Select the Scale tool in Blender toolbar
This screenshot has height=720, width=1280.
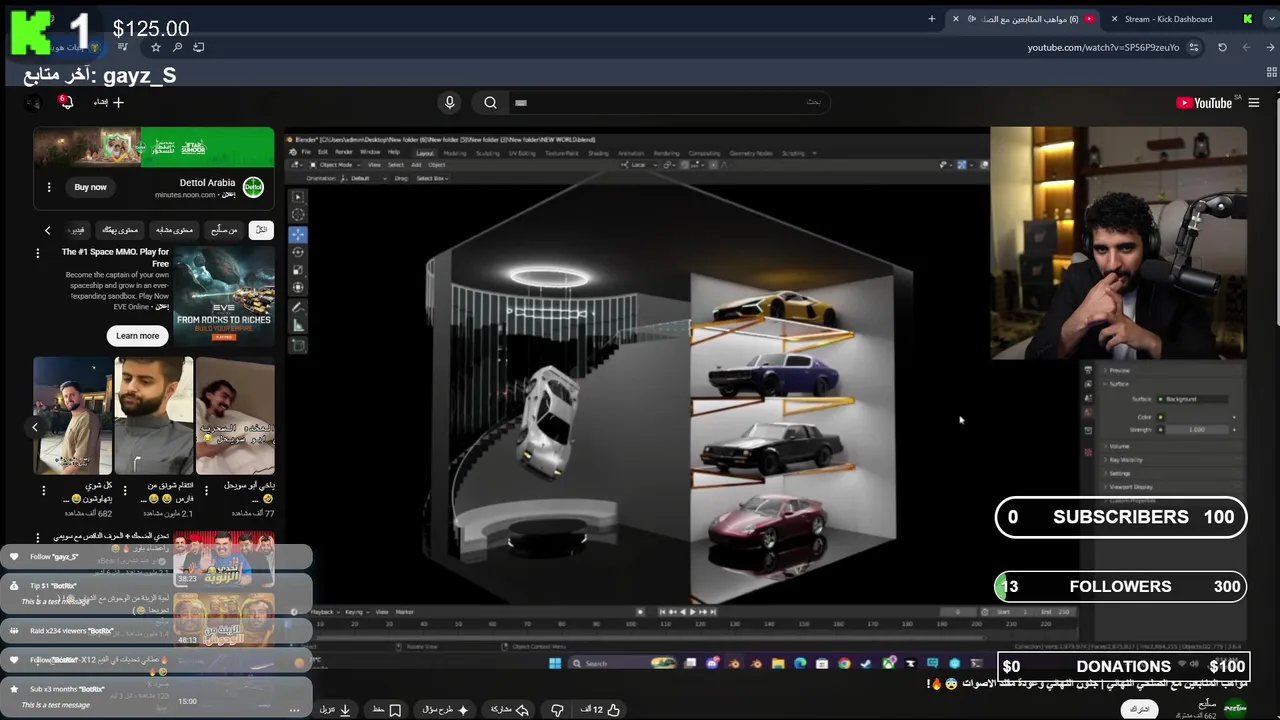coord(298,270)
